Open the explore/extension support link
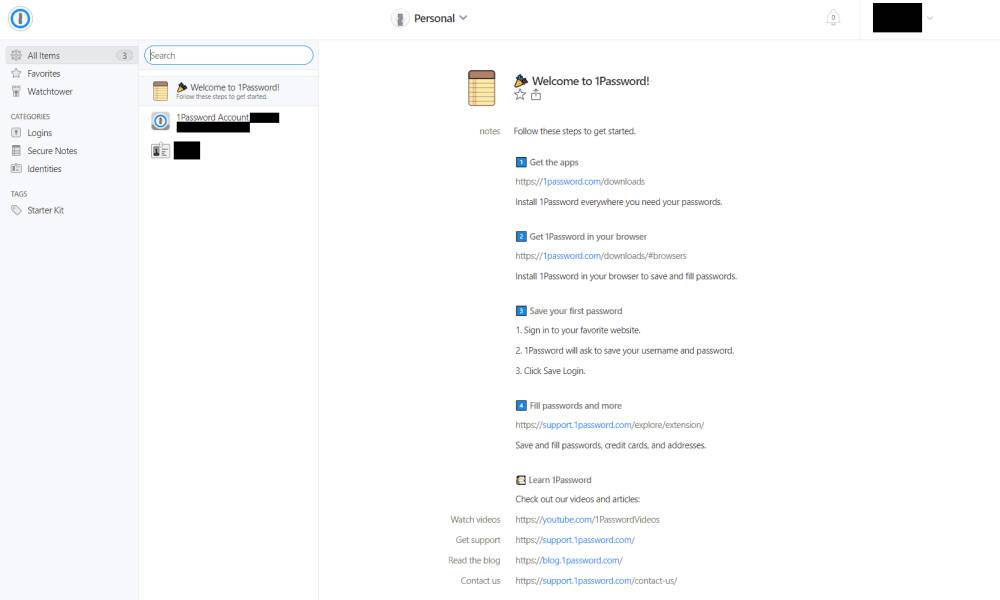This screenshot has height=600, width=1000. pyautogui.click(x=609, y=425)
